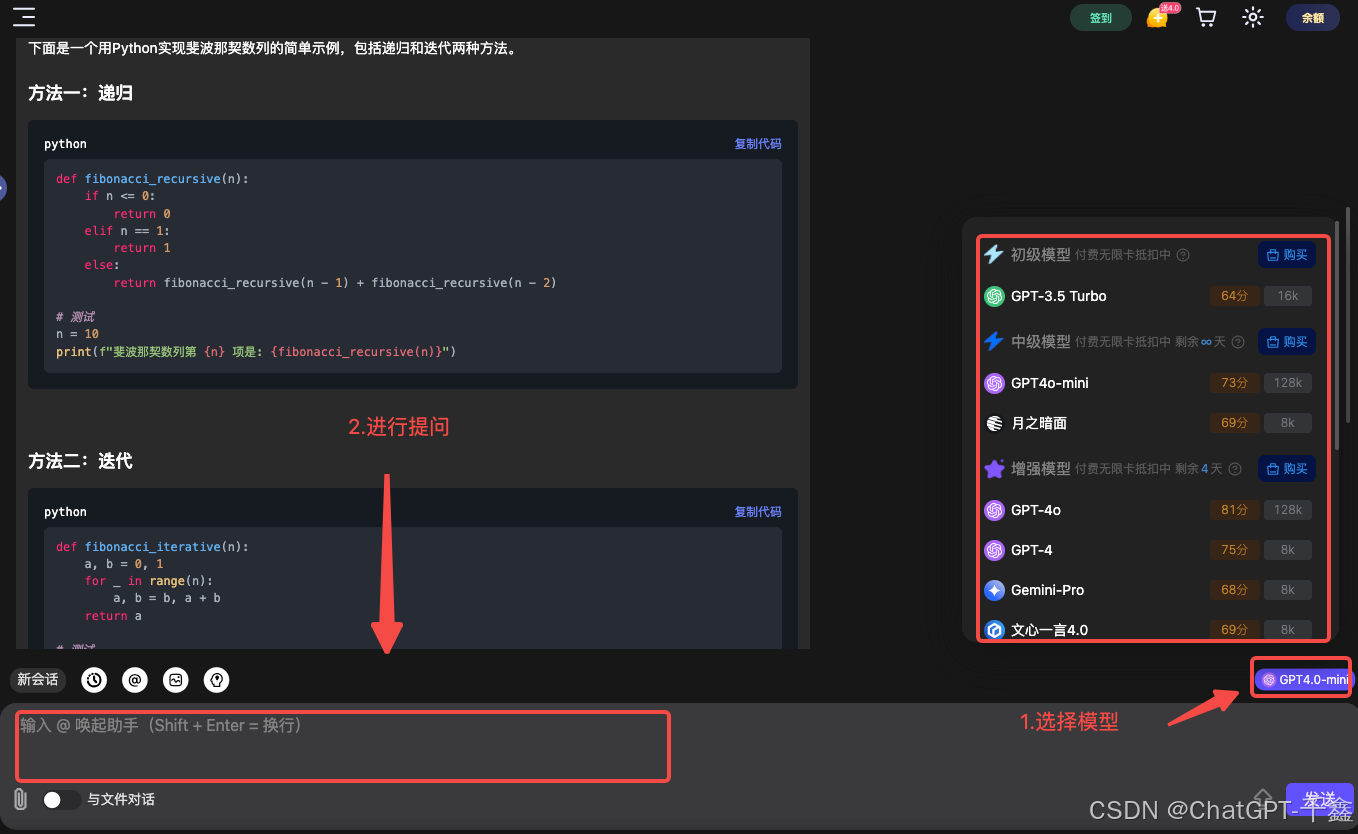This screenshot has width=1358, height=834.
Task: Click the @ assistant icon
Action: click(135, 680)
